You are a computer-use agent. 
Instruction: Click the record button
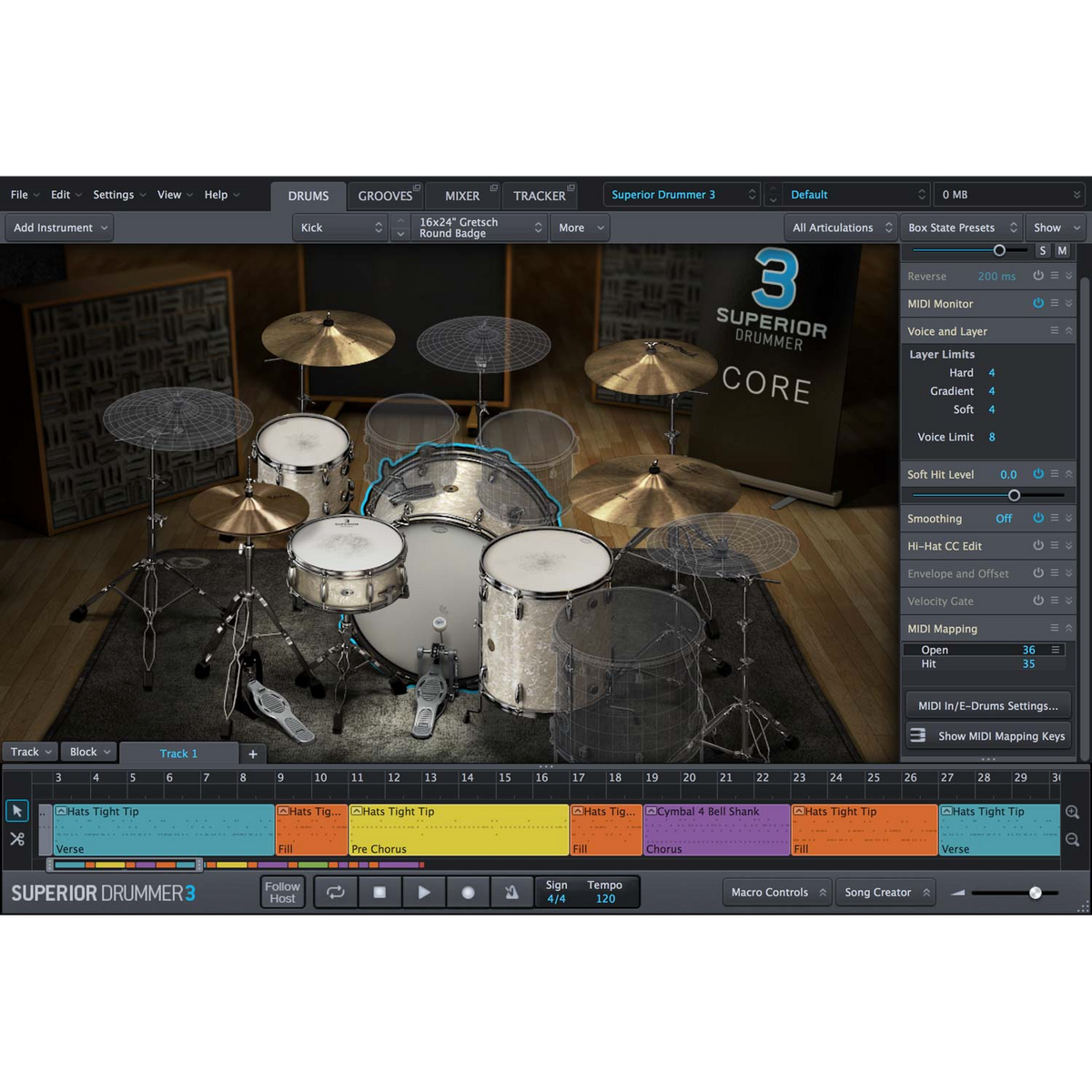point(468,892)
